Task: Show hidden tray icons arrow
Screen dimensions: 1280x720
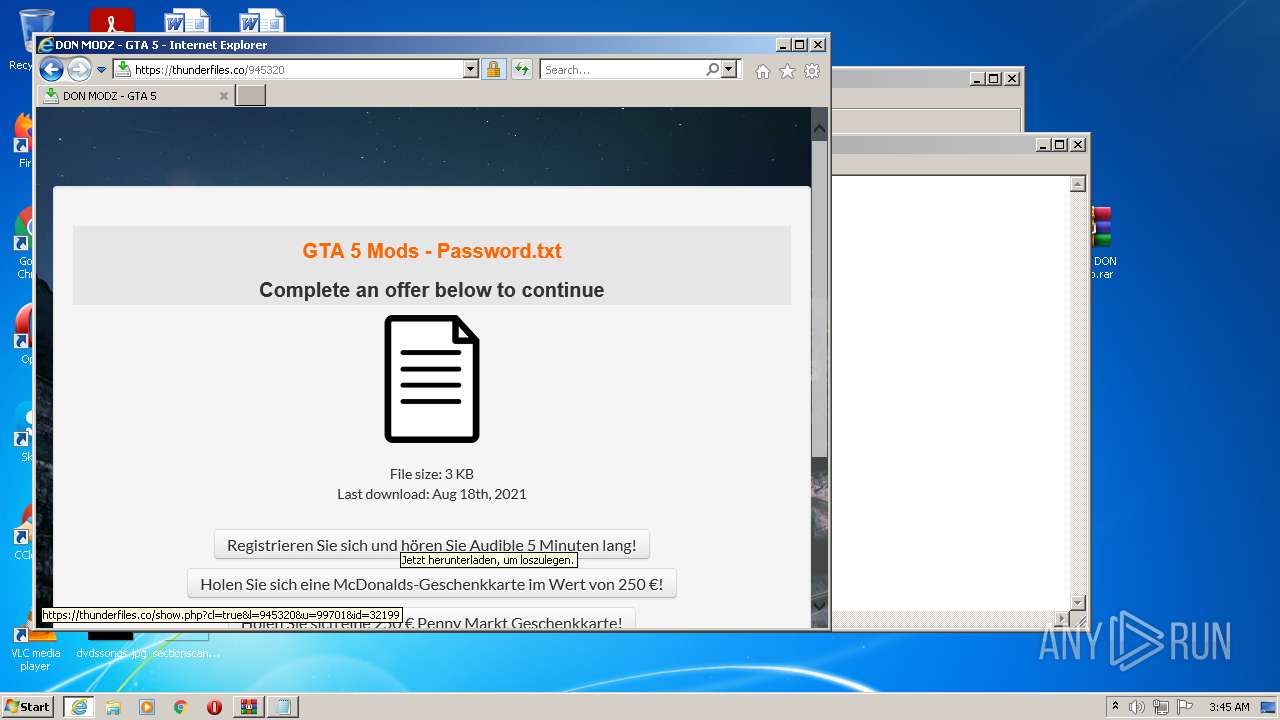Action: tap(1115, 707)
